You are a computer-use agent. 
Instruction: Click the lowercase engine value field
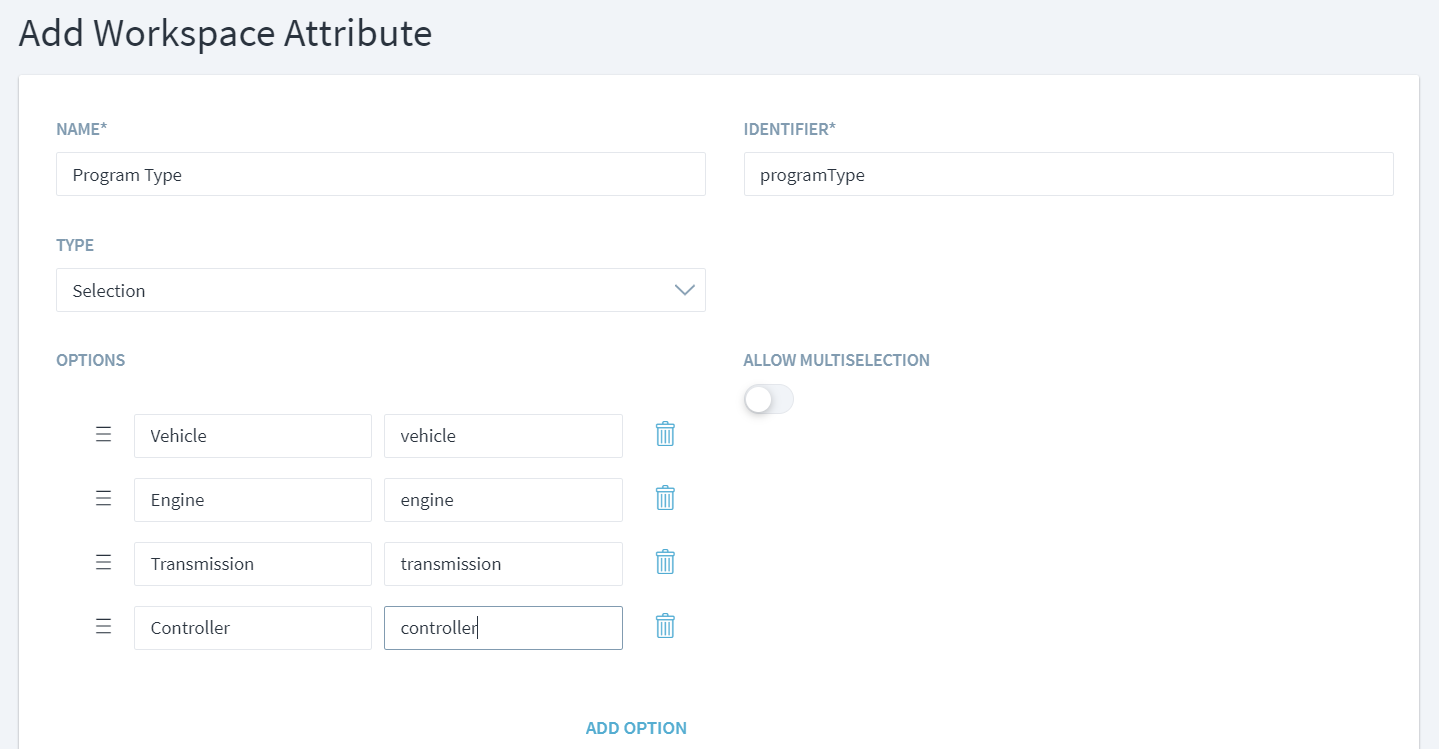click(503, 500)
